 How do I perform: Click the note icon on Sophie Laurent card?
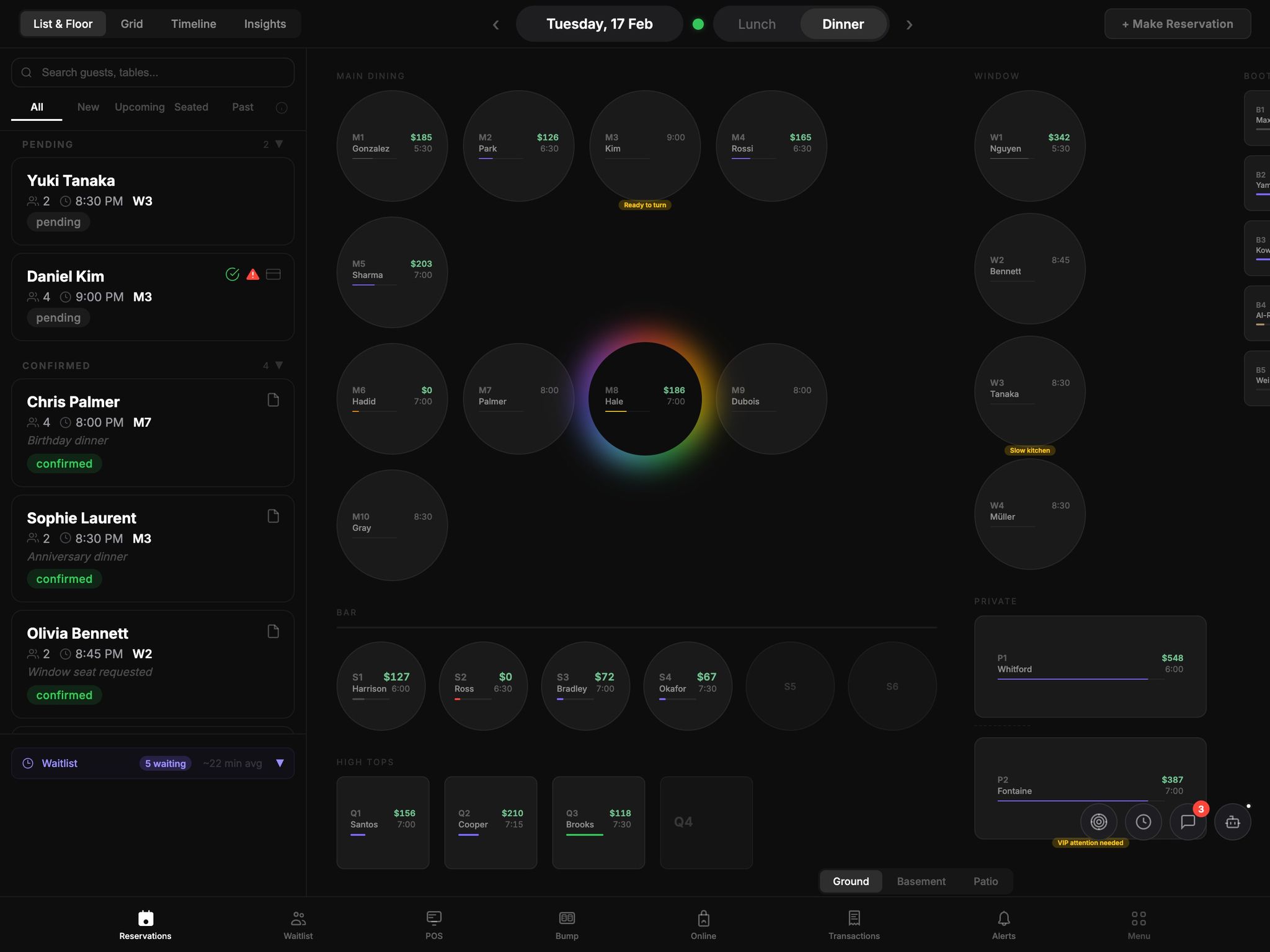click(273, 516)
